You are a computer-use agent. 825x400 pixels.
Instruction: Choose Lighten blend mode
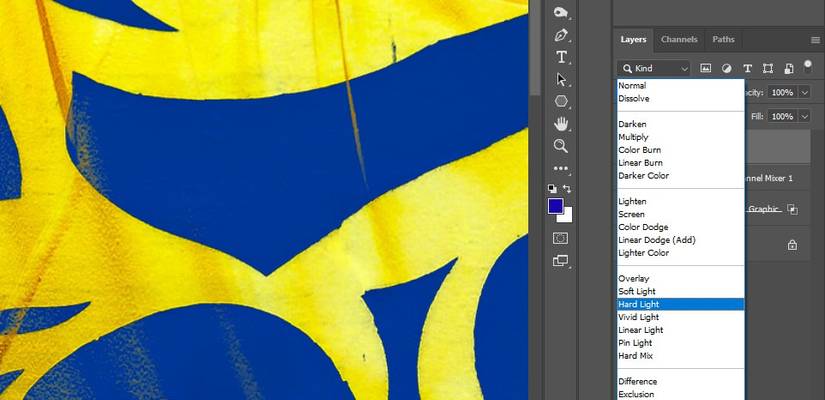coord(681,202)
